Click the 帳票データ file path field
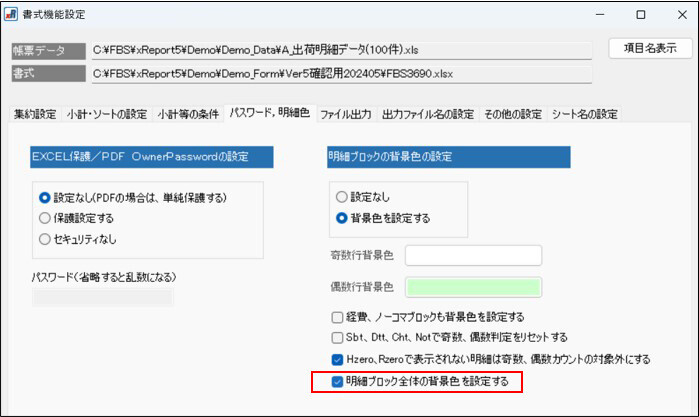Image resolution: width=699 pixels, height=417 pixels. tap(341, 50)
